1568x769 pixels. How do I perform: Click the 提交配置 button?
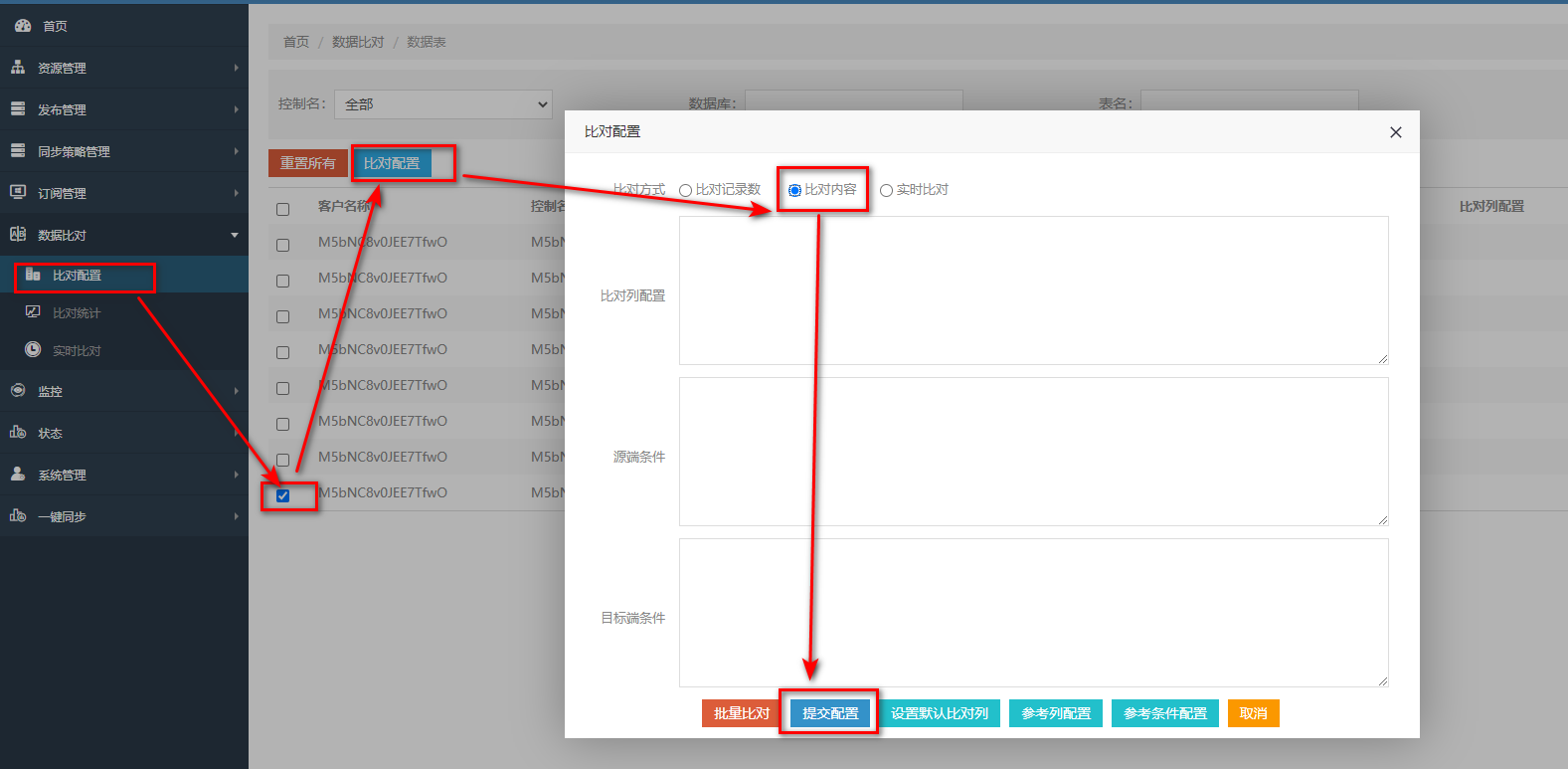pyautogui.click(x=830, y=713)
